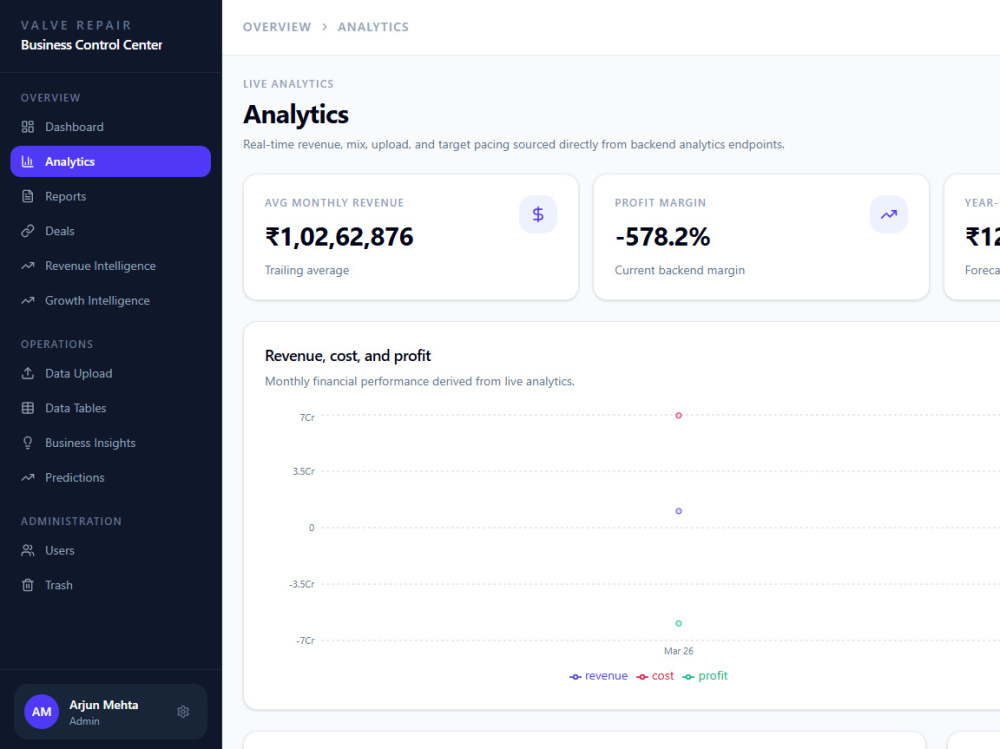The height and width of the screenshot is (749, 1000).
Task: Click the -578.2% profit margin value
Action: point(662,237)
